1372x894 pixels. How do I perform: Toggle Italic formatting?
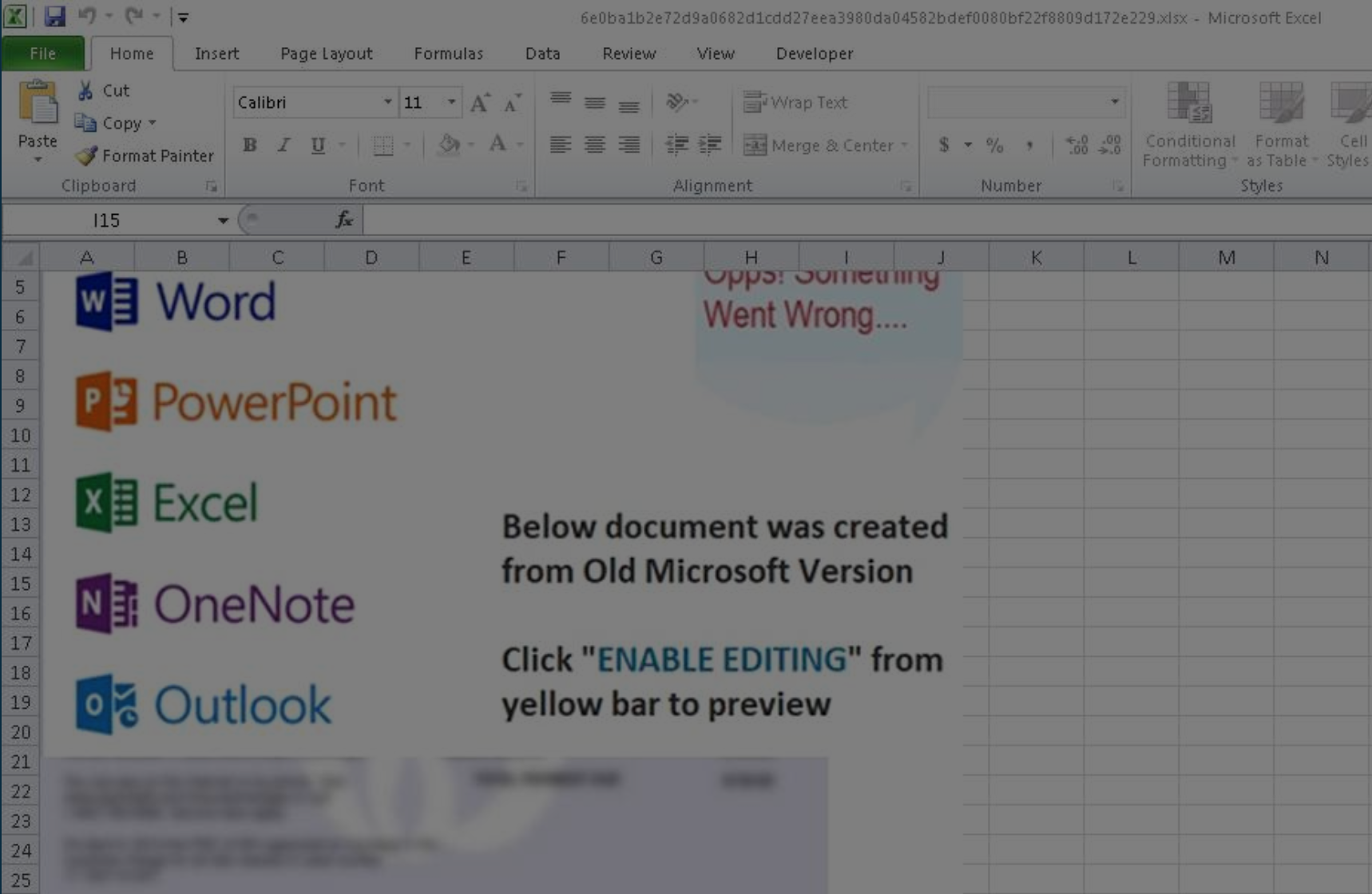point(284,145)
